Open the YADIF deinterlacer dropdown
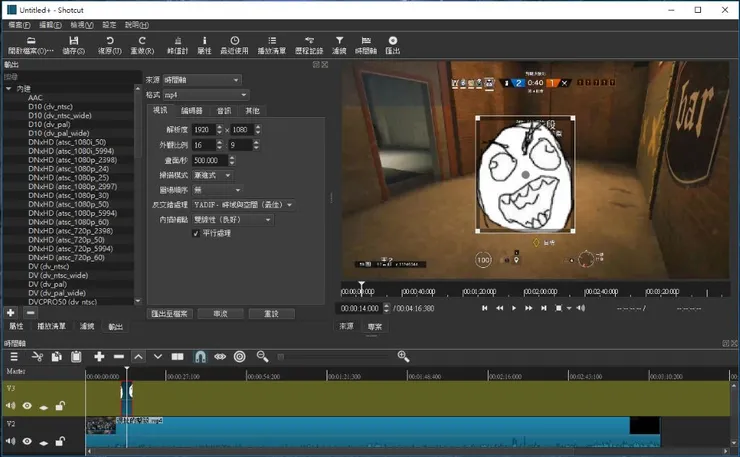The height and width of the screenshot is (457, 740). click(x=243, y=205)
